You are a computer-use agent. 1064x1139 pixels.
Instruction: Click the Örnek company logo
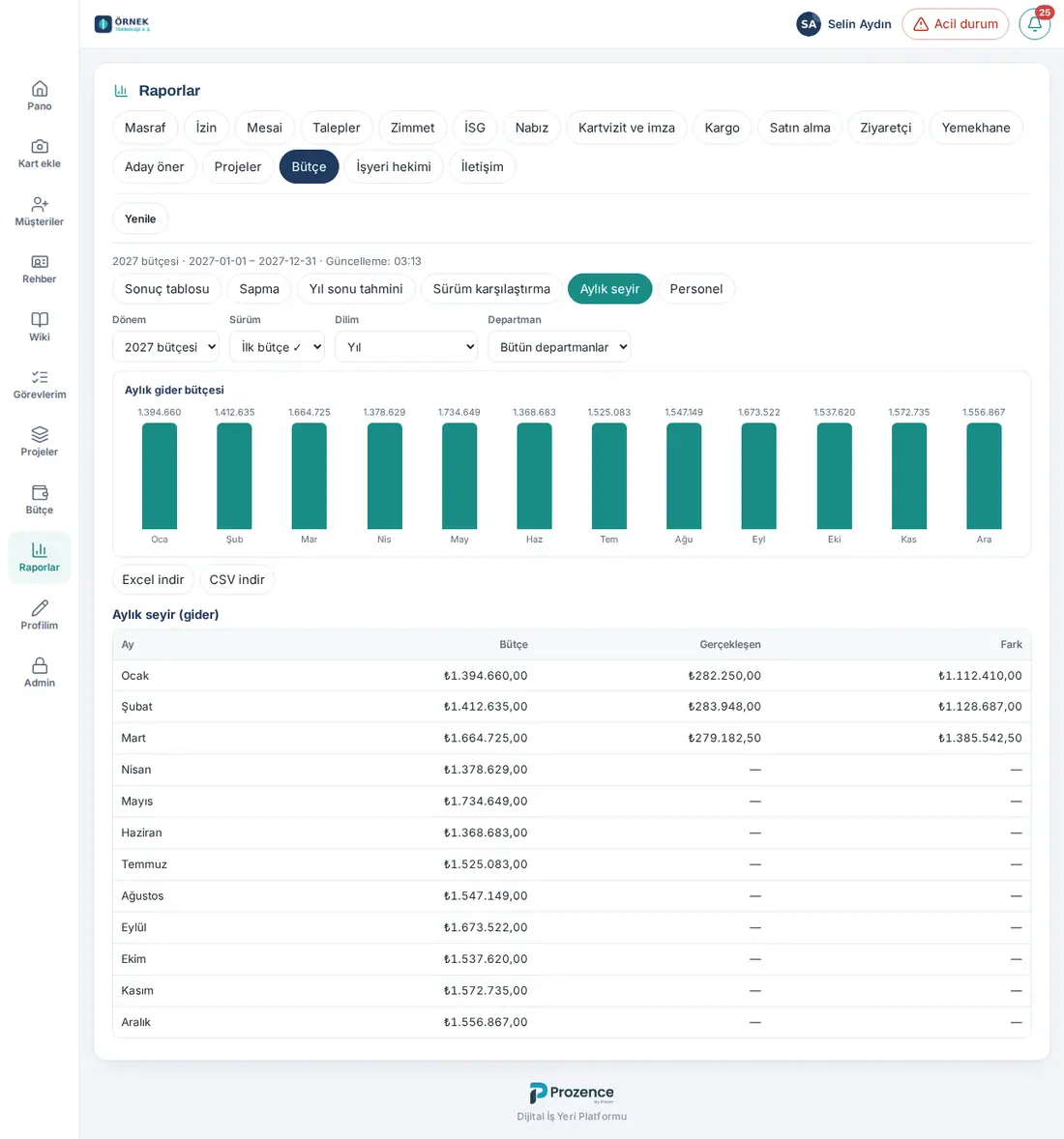coord(122,24)
